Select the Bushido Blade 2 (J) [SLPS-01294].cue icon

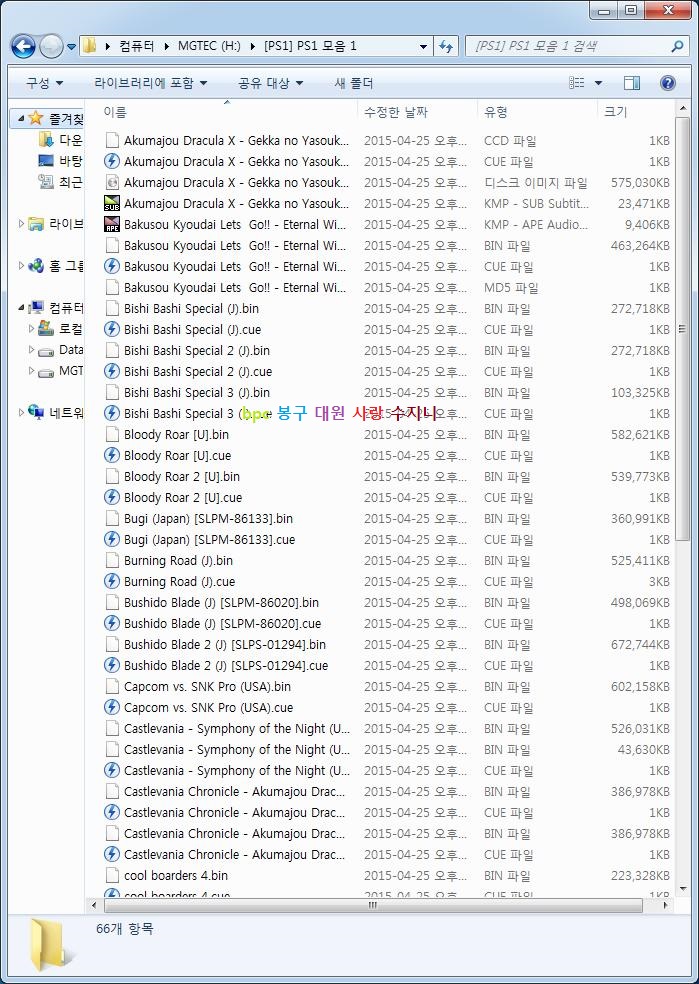tap(112, 665)
